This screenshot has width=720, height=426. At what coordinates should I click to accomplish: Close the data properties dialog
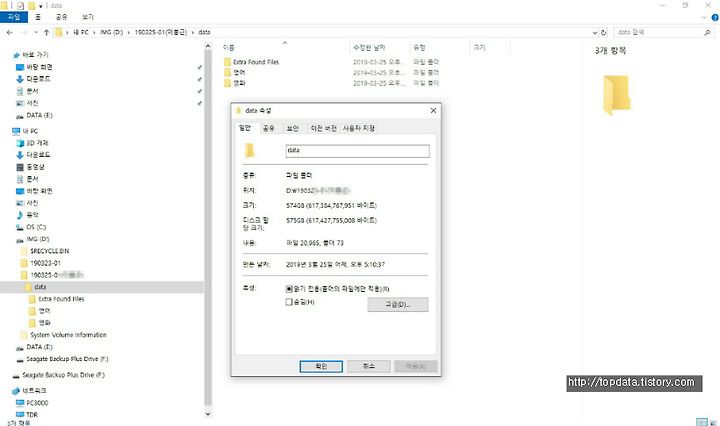[x=433, y=111]
